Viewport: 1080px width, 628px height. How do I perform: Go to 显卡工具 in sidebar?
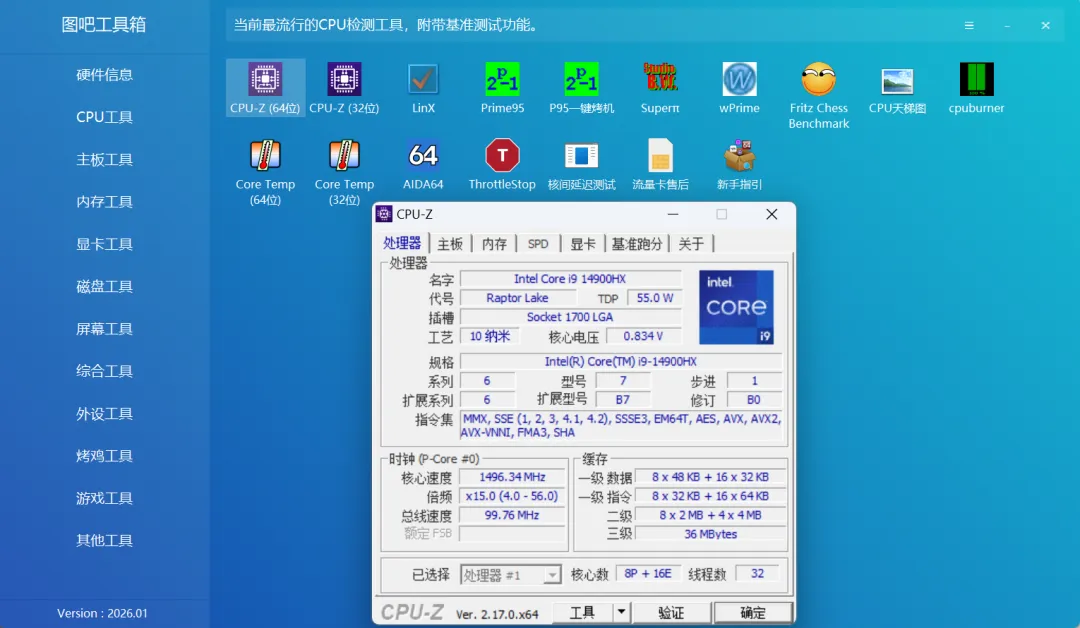(x=104, y=244)
